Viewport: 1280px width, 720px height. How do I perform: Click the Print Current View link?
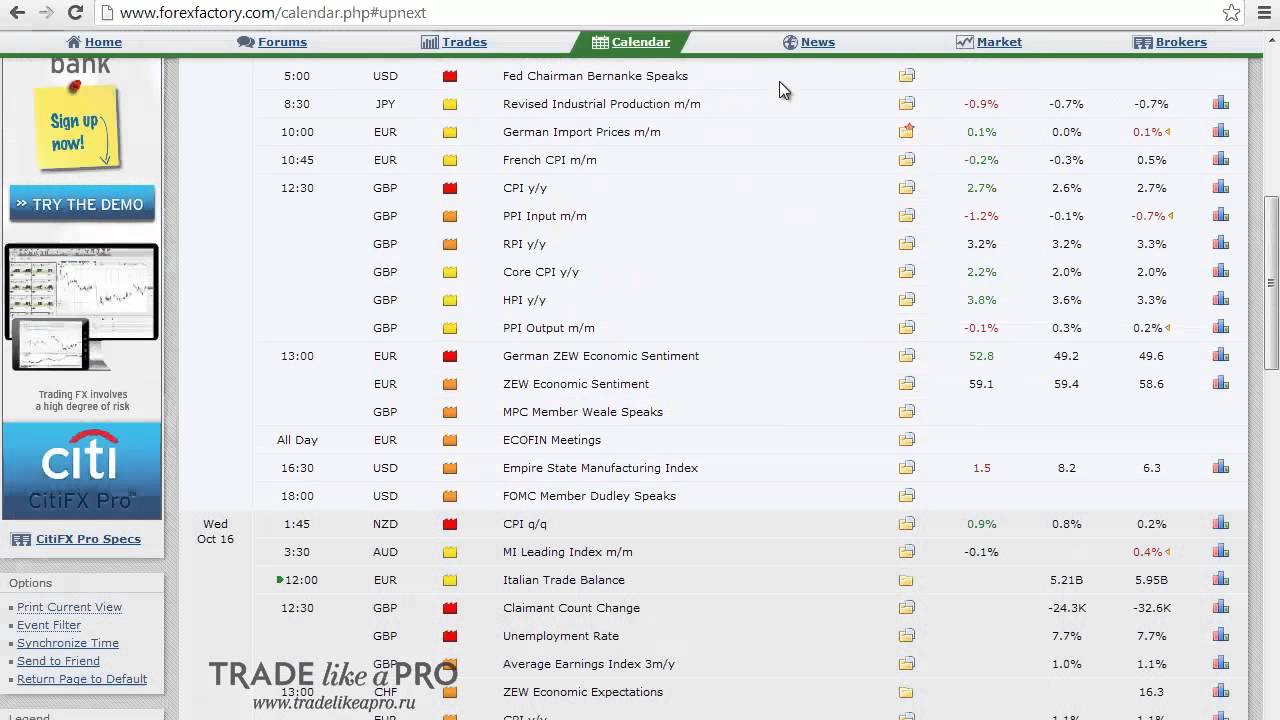69,607
